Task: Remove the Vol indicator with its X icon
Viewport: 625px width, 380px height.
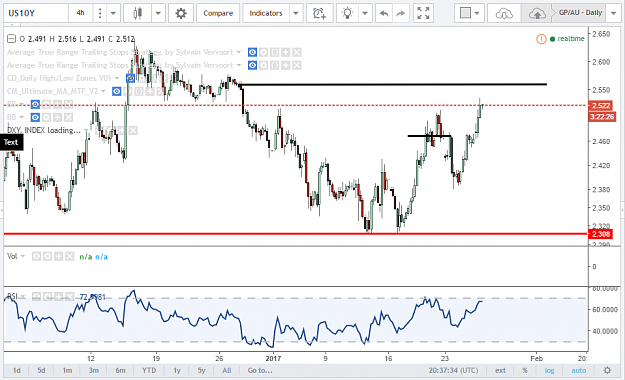Action: (70, 256)
